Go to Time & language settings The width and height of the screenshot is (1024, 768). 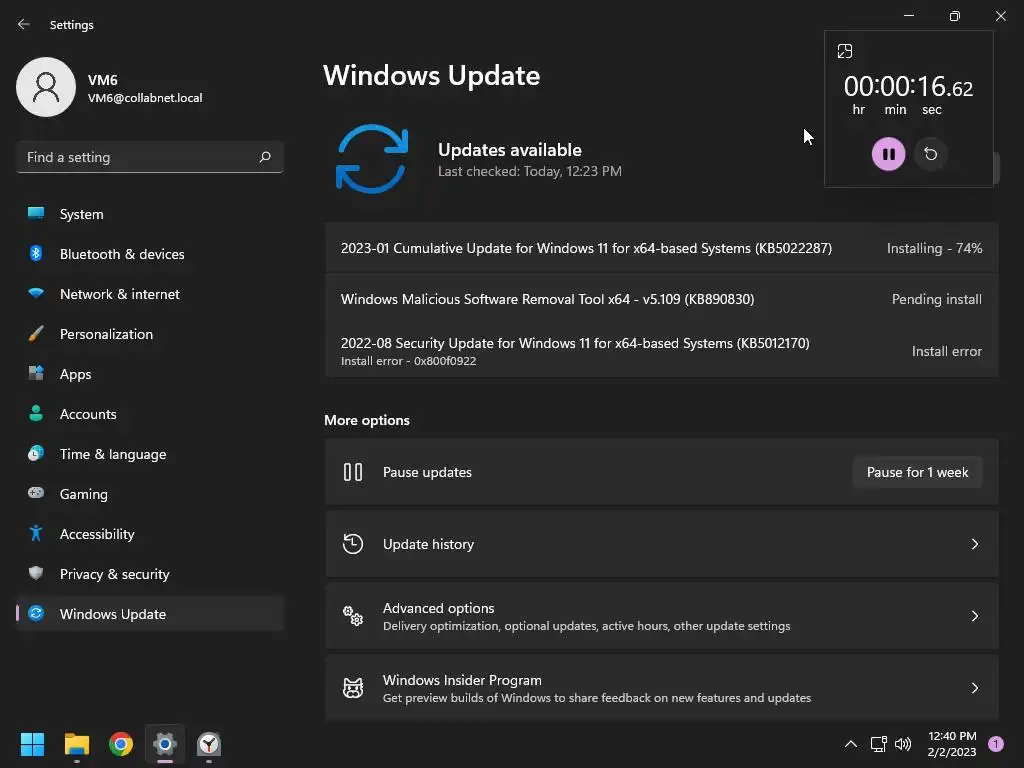tap(150, 454)
